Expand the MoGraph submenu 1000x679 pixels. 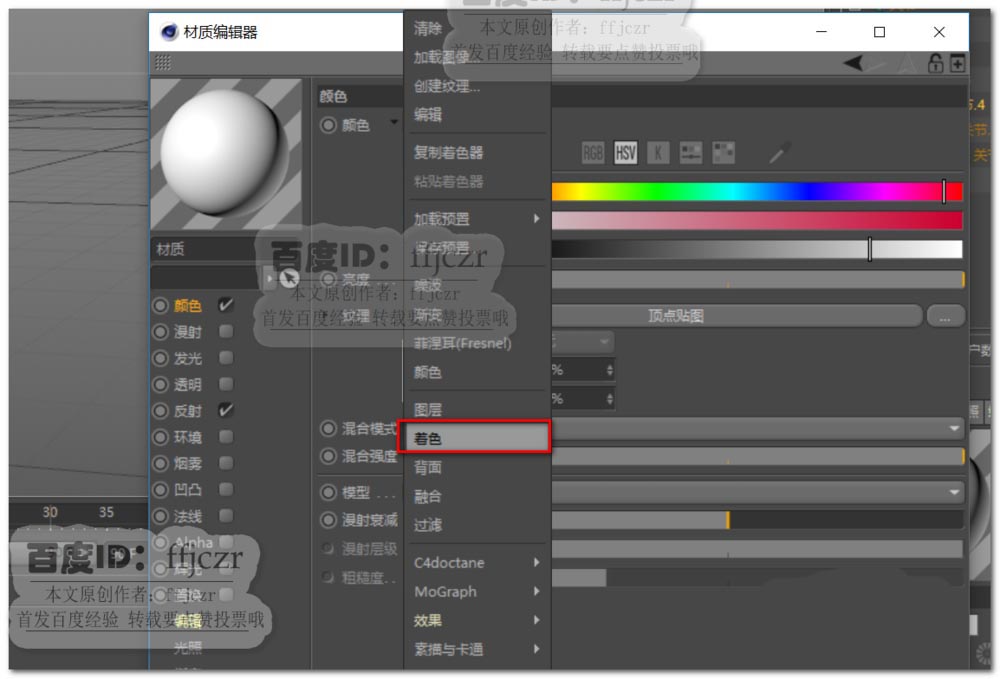tap(470, 591)
